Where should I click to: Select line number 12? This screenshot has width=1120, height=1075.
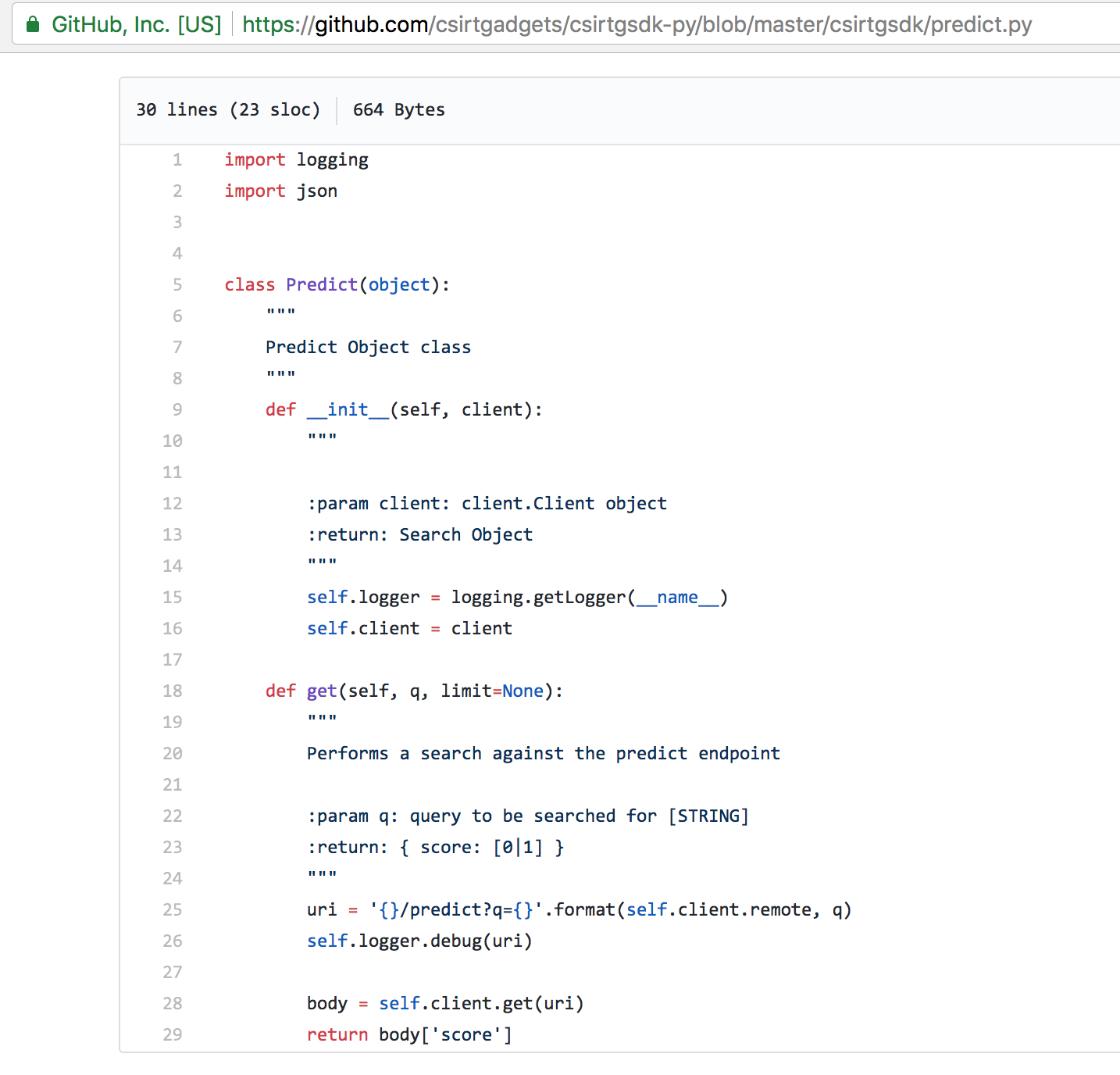click(x=173, y=504)
